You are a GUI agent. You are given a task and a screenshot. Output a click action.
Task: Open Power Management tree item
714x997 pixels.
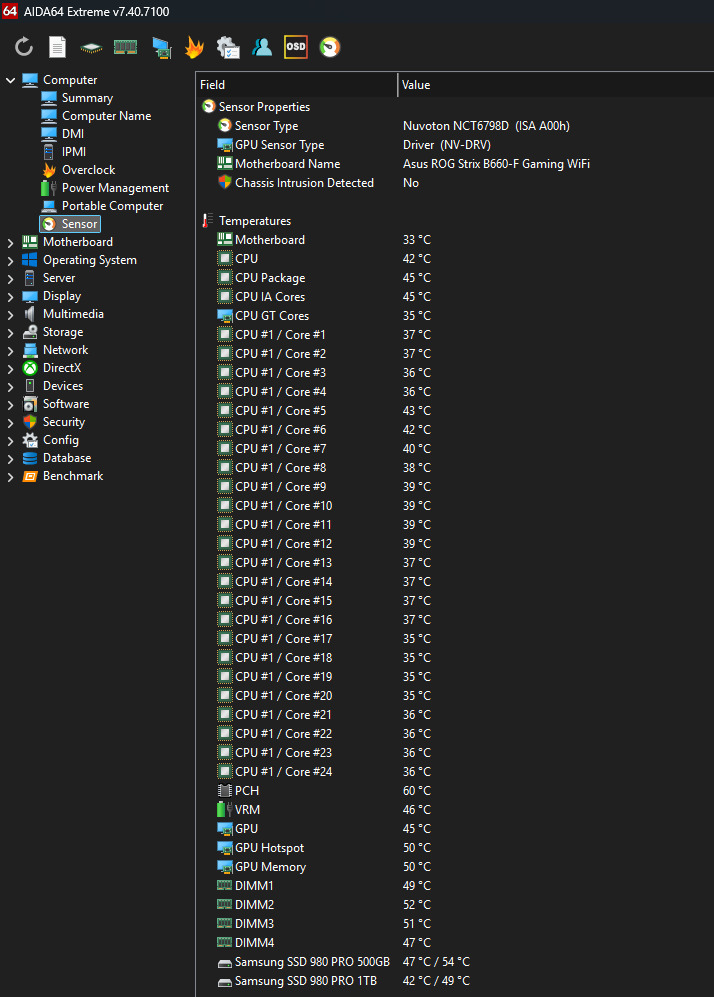click(115, 188)
